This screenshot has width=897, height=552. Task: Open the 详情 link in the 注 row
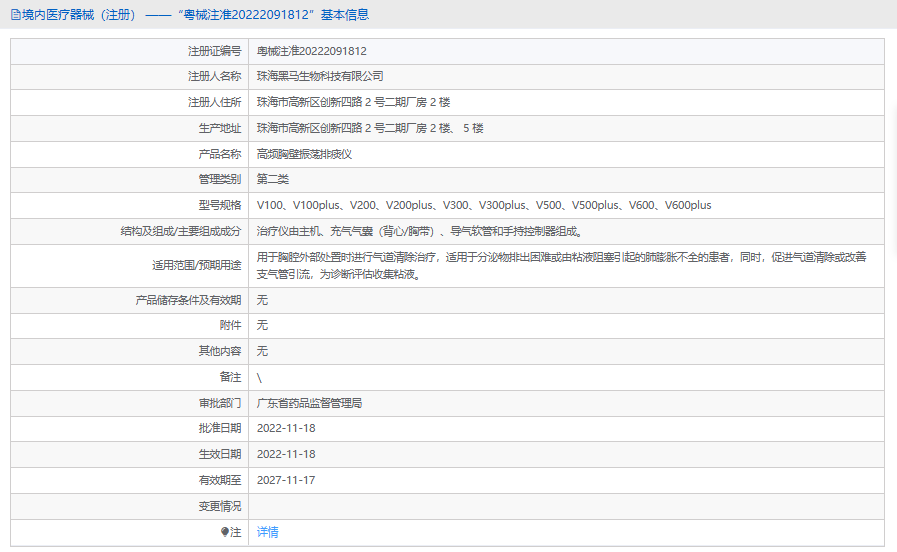[267, 532]
